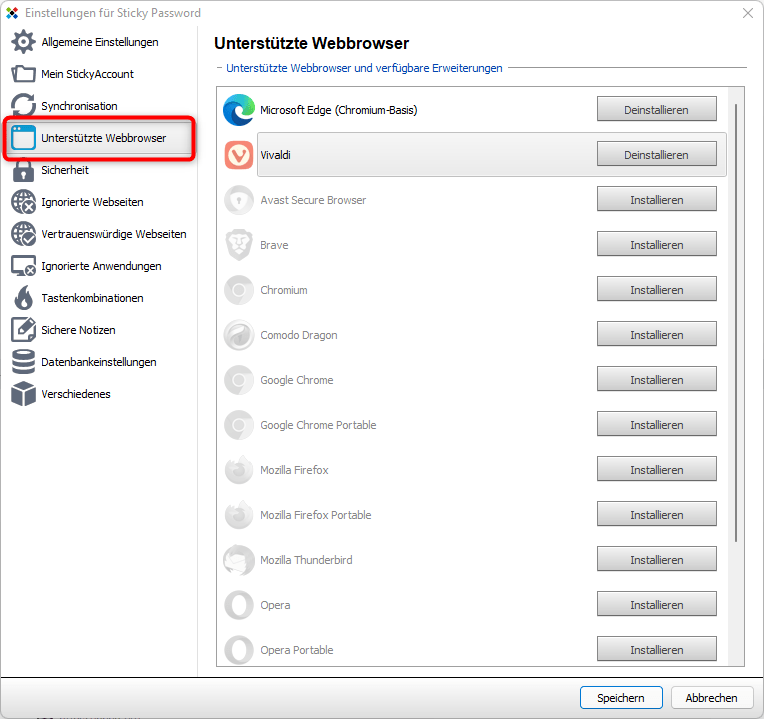The height and width of the screenshot is (719, 764).
Task: Click the Speichern button
Action: pos(621,698)
